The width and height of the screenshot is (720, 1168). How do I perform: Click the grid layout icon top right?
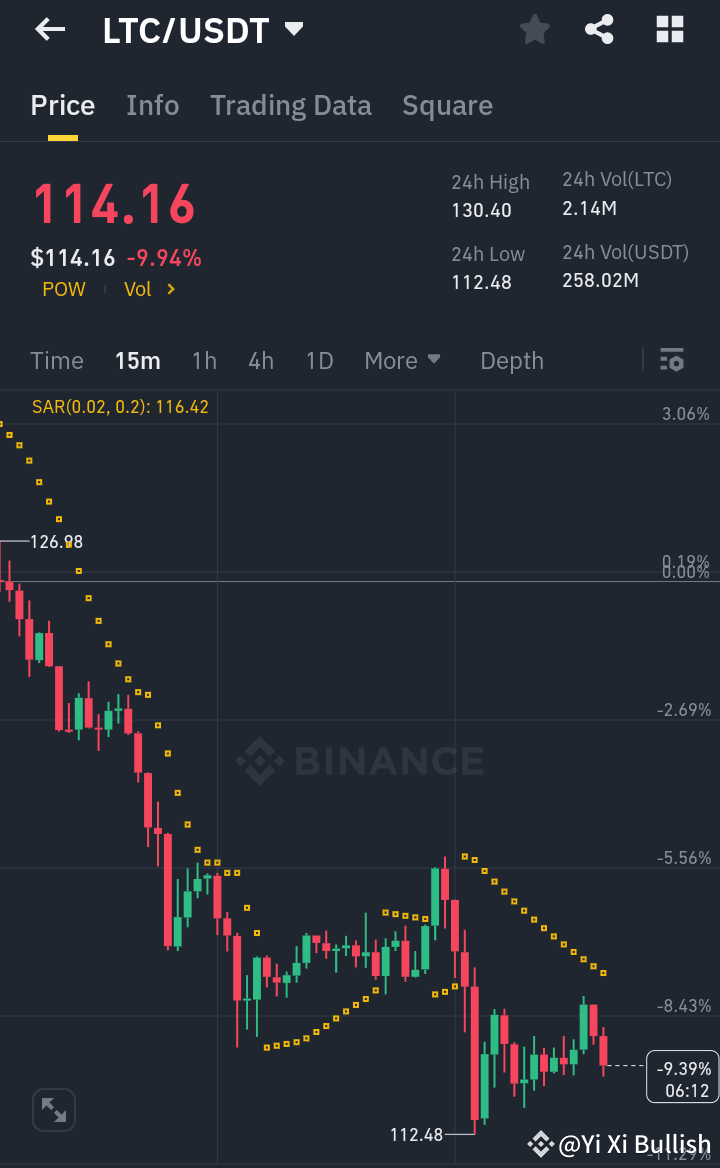668,29
